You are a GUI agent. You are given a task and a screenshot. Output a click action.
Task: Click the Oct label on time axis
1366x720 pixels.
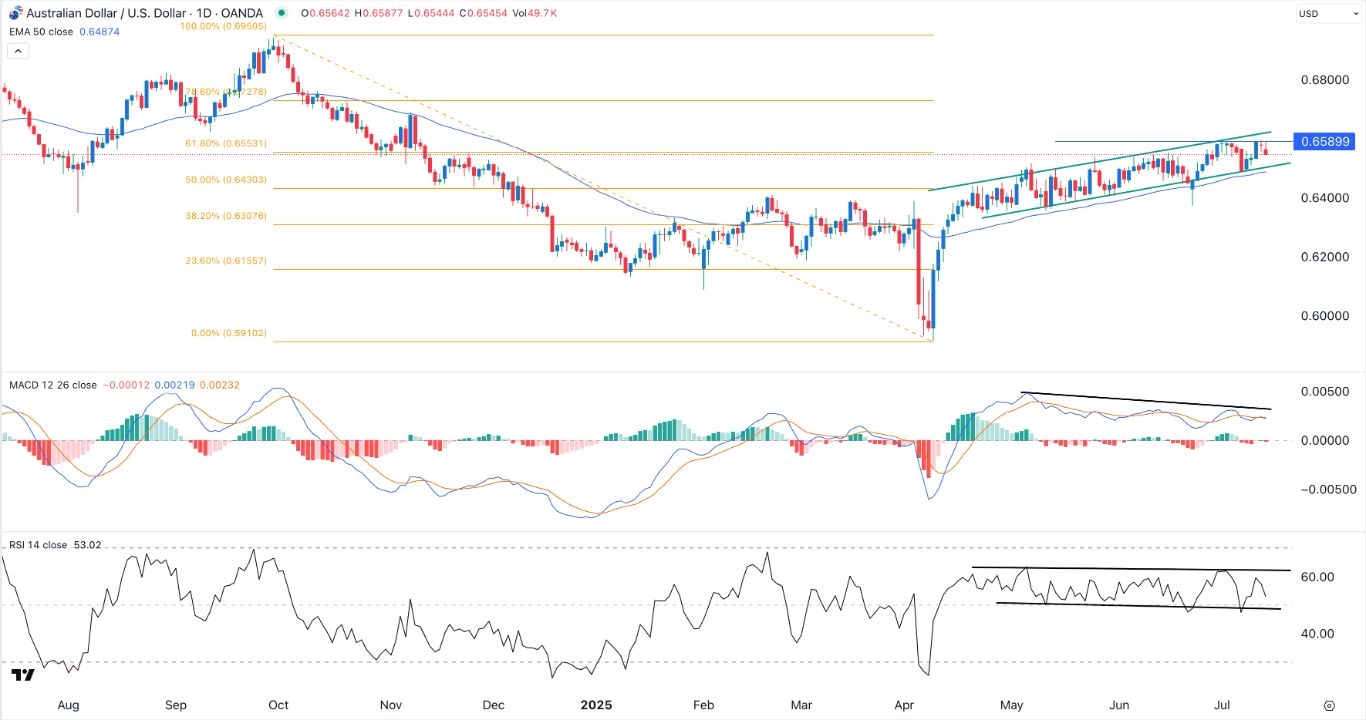(x=281, y=705)
